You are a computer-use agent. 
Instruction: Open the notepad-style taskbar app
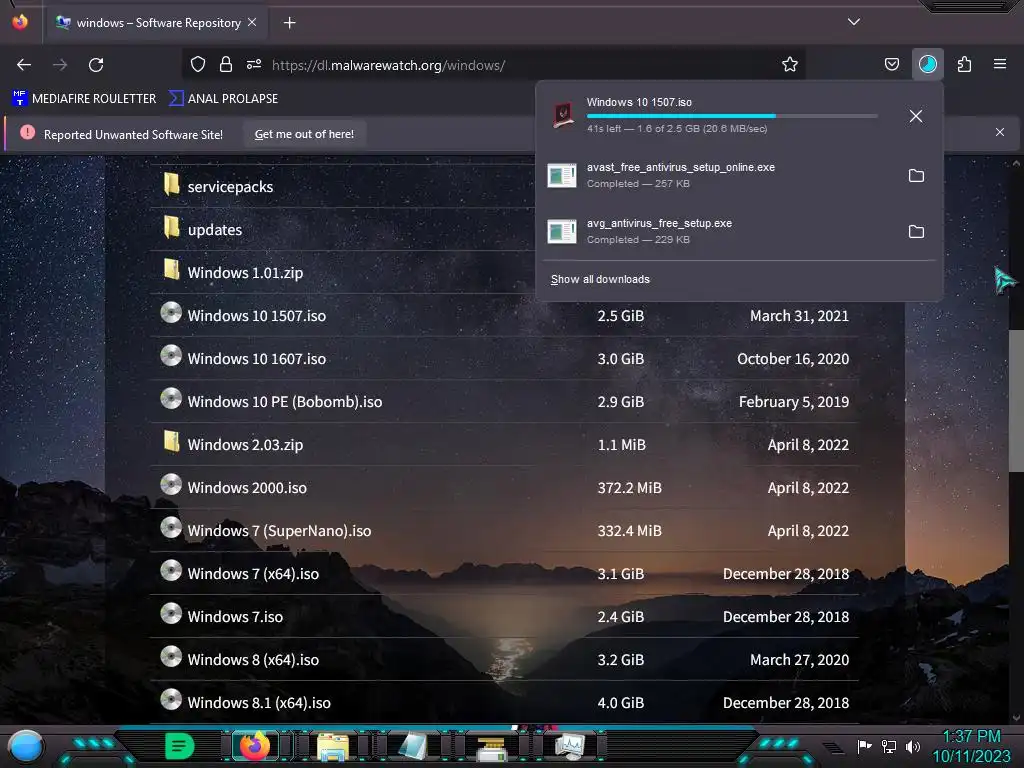point(412,746)
